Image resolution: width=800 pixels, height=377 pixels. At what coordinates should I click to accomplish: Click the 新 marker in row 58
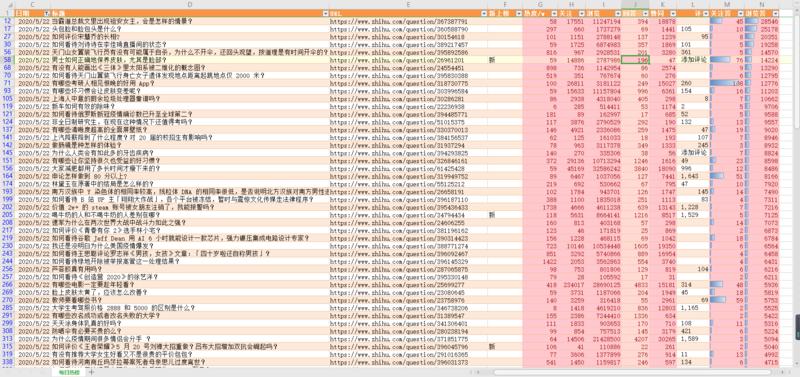492,60
